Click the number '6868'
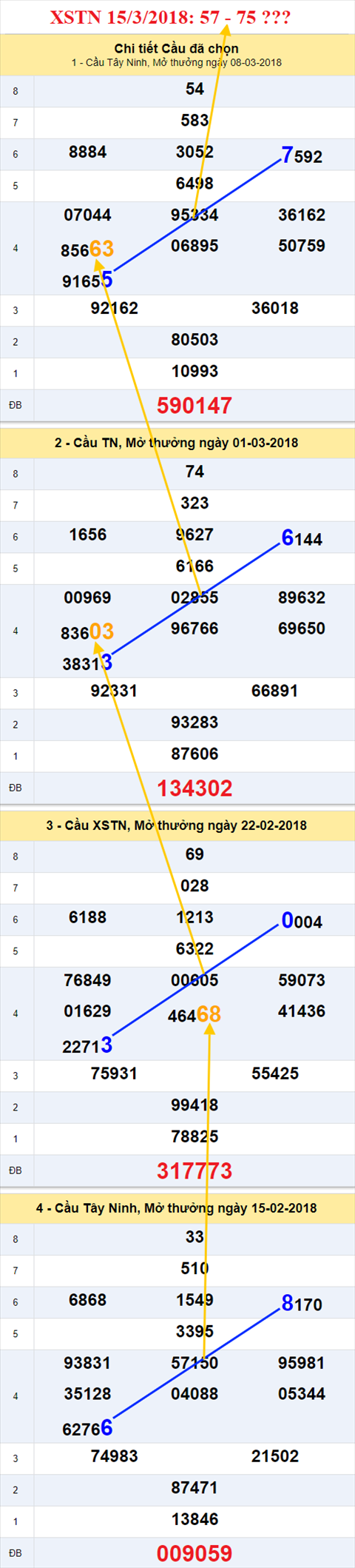The height and width of the screenshot is (1568, 355). pyautogui.click(x=88, y=1300)
